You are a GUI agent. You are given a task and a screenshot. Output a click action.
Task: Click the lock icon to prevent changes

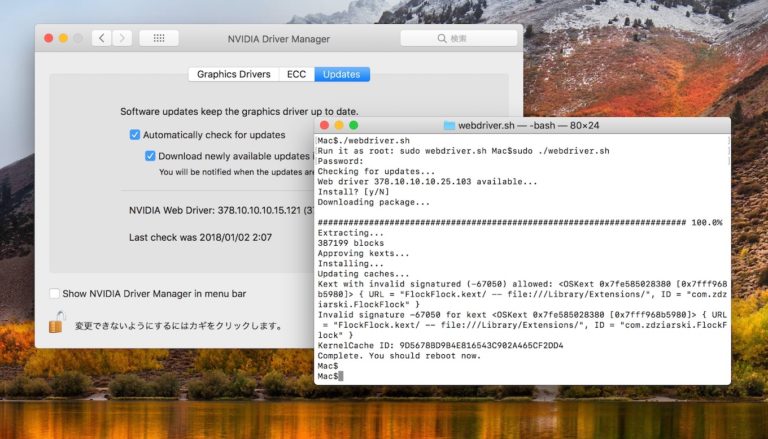[x=57, y=322]
